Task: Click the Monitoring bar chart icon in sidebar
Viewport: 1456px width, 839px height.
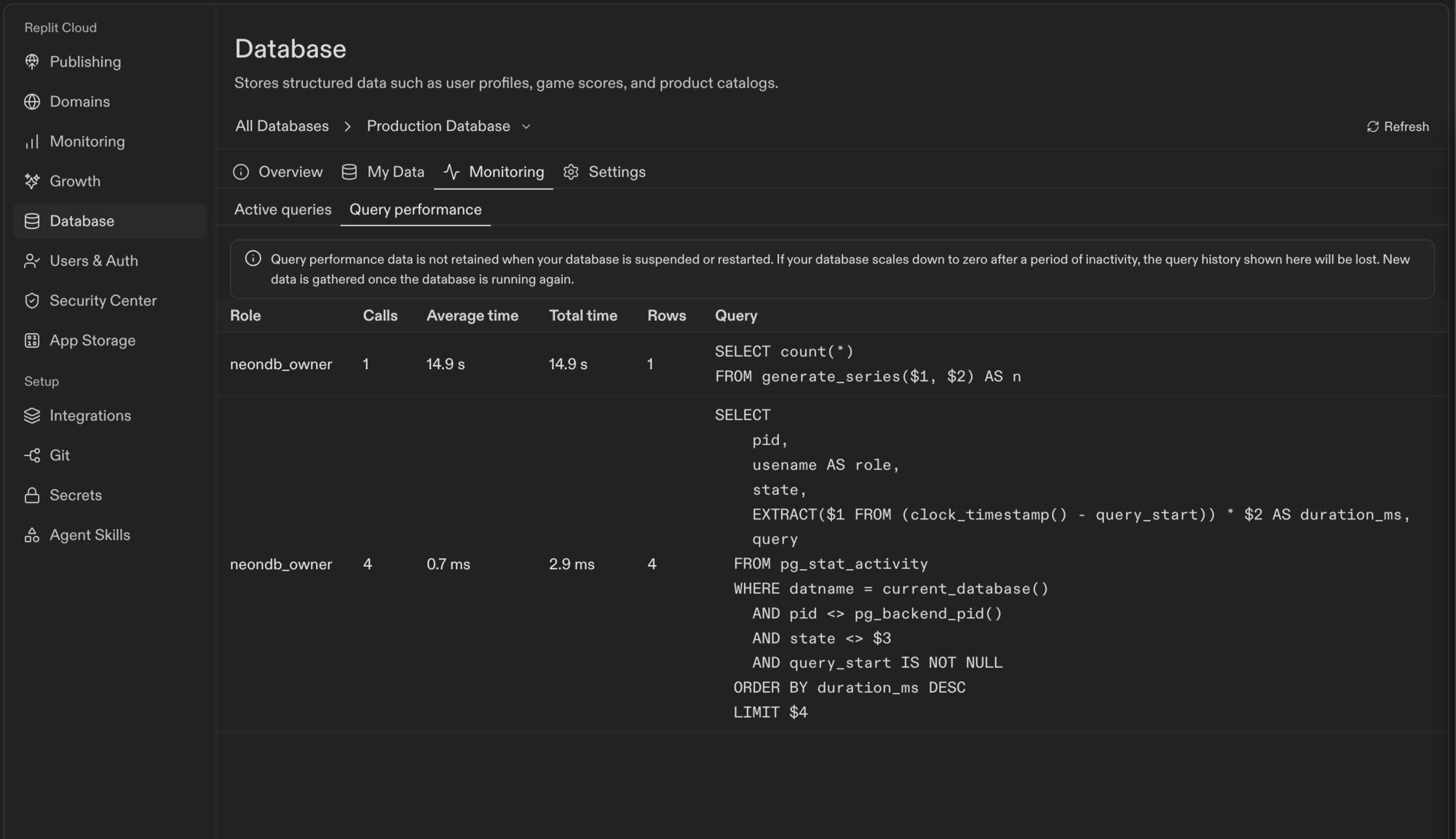Action: click(x=32, y=142)
